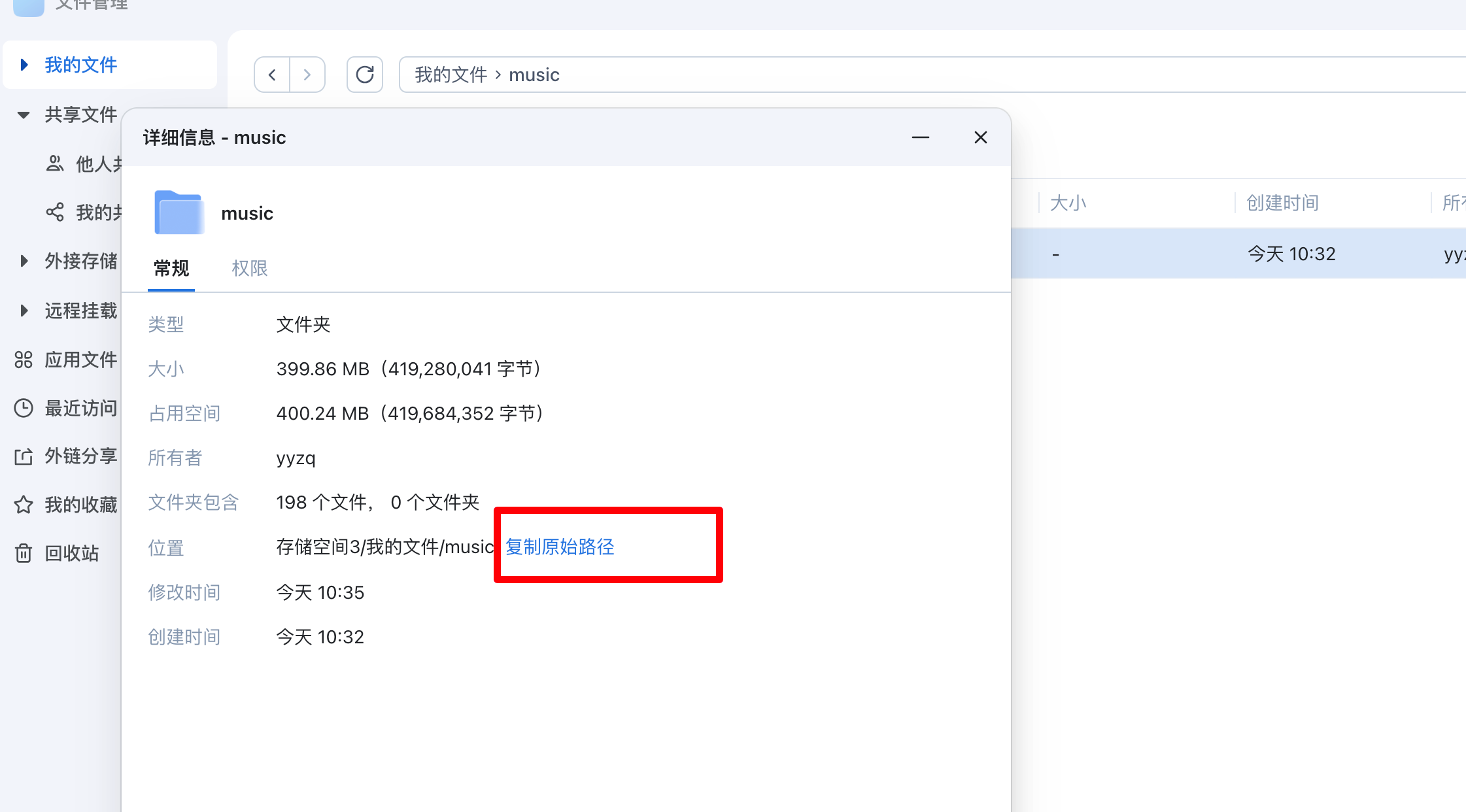Expand External Storage (外接存储) section

point(24,261)
